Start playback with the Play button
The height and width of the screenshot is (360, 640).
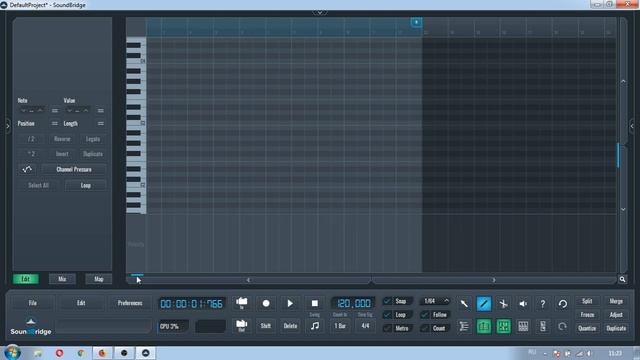[290, 303]
